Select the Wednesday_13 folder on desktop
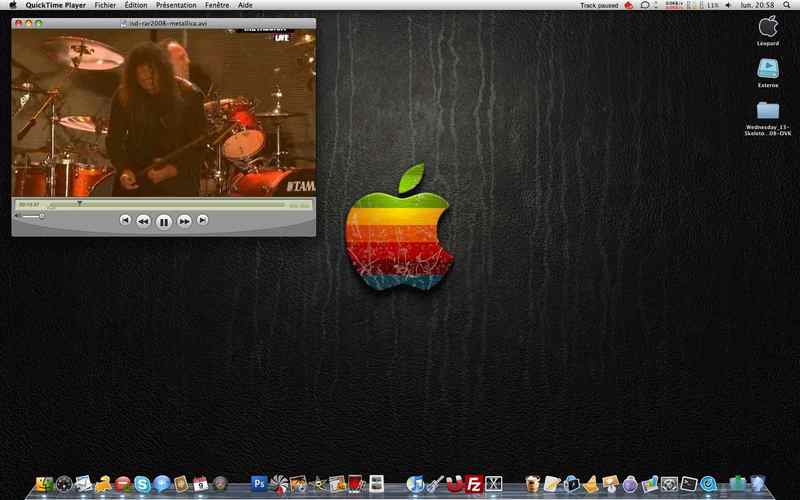Image resolution: width=800 pixels, height=500 pixels. (768, 111)
